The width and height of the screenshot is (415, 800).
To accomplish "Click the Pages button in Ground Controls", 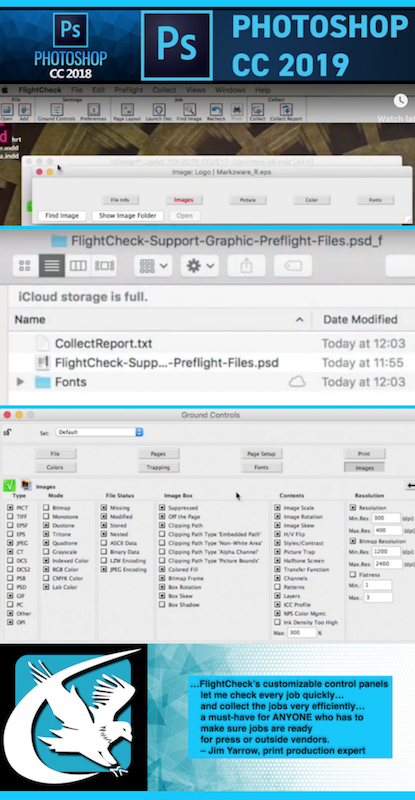I will click(158, 454).
